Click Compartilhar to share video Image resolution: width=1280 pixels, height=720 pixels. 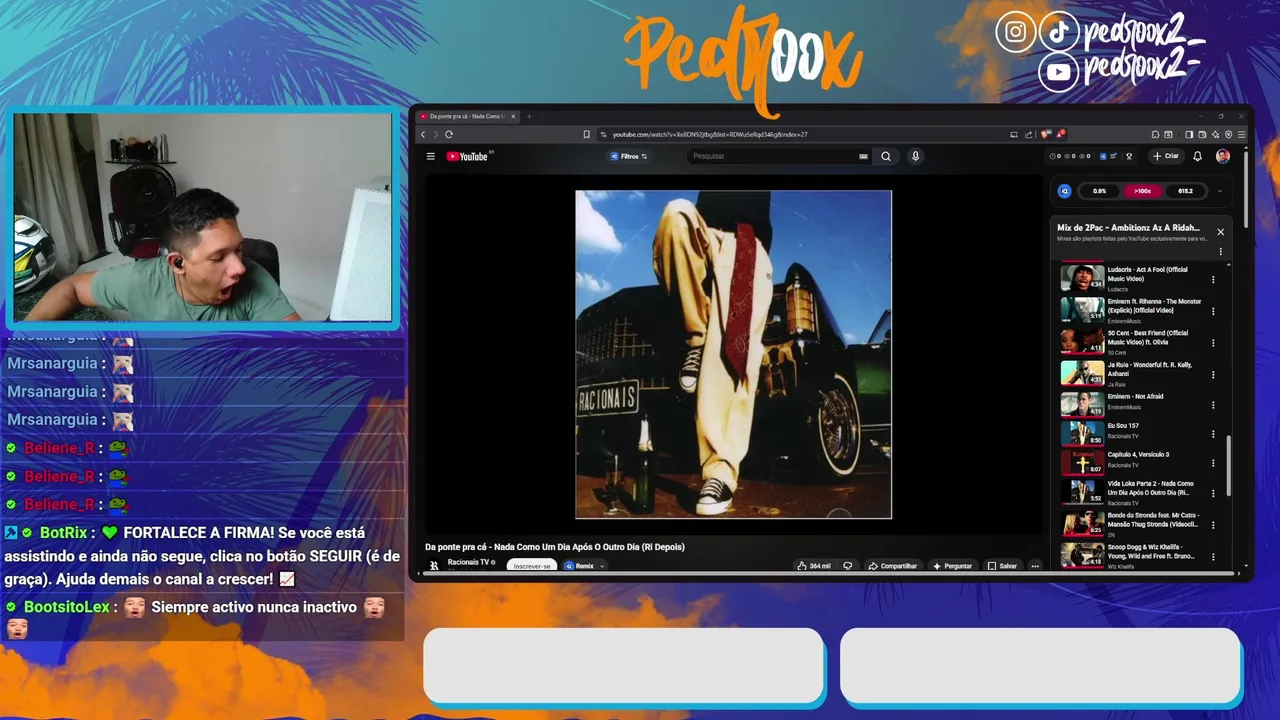click(x=893, y=566)
